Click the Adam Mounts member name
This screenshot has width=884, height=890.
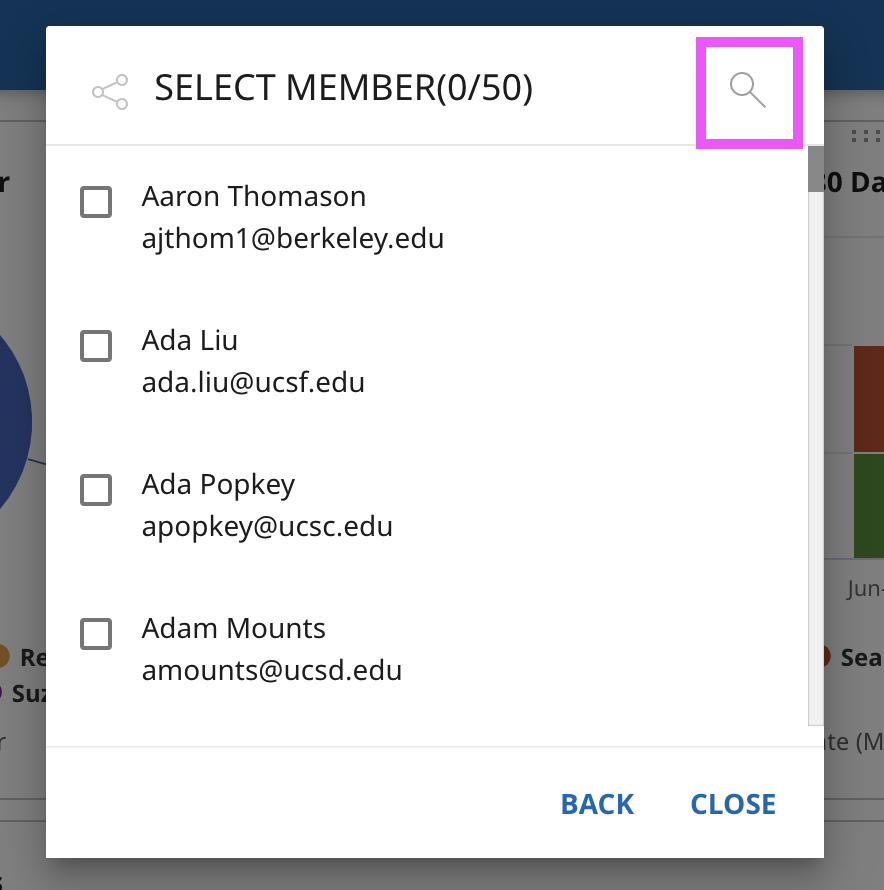point(234,628)
